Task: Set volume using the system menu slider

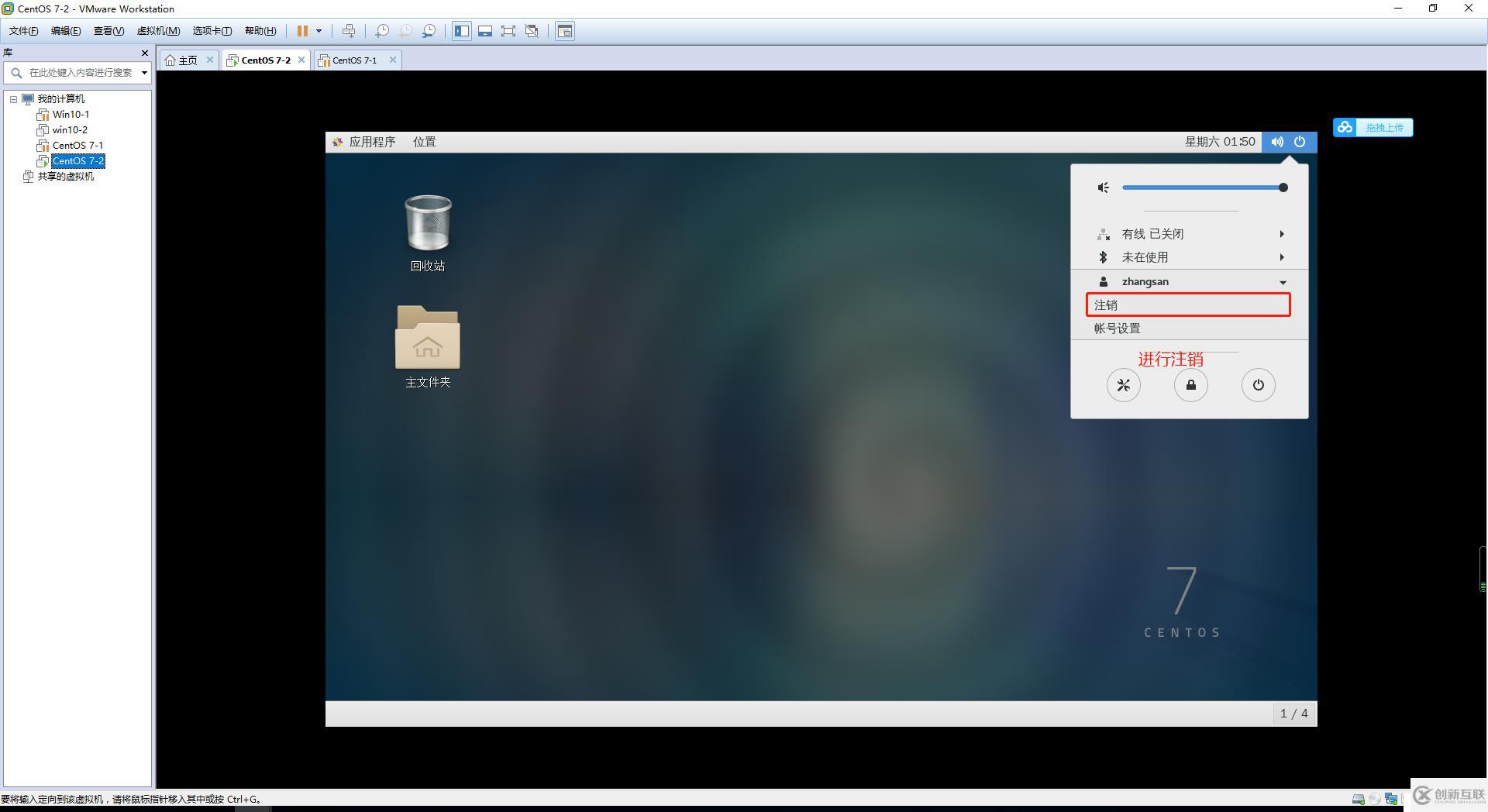Action: [1204, 188]
